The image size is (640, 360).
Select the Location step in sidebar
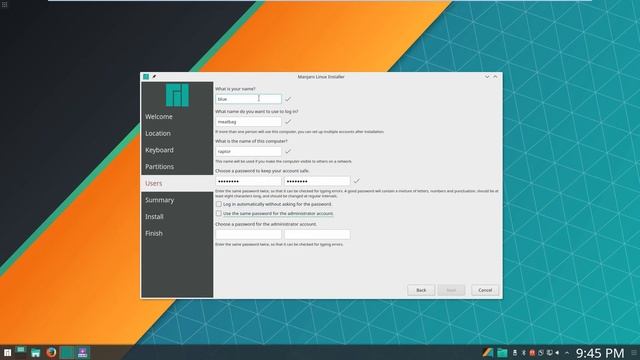click(177, 133)
